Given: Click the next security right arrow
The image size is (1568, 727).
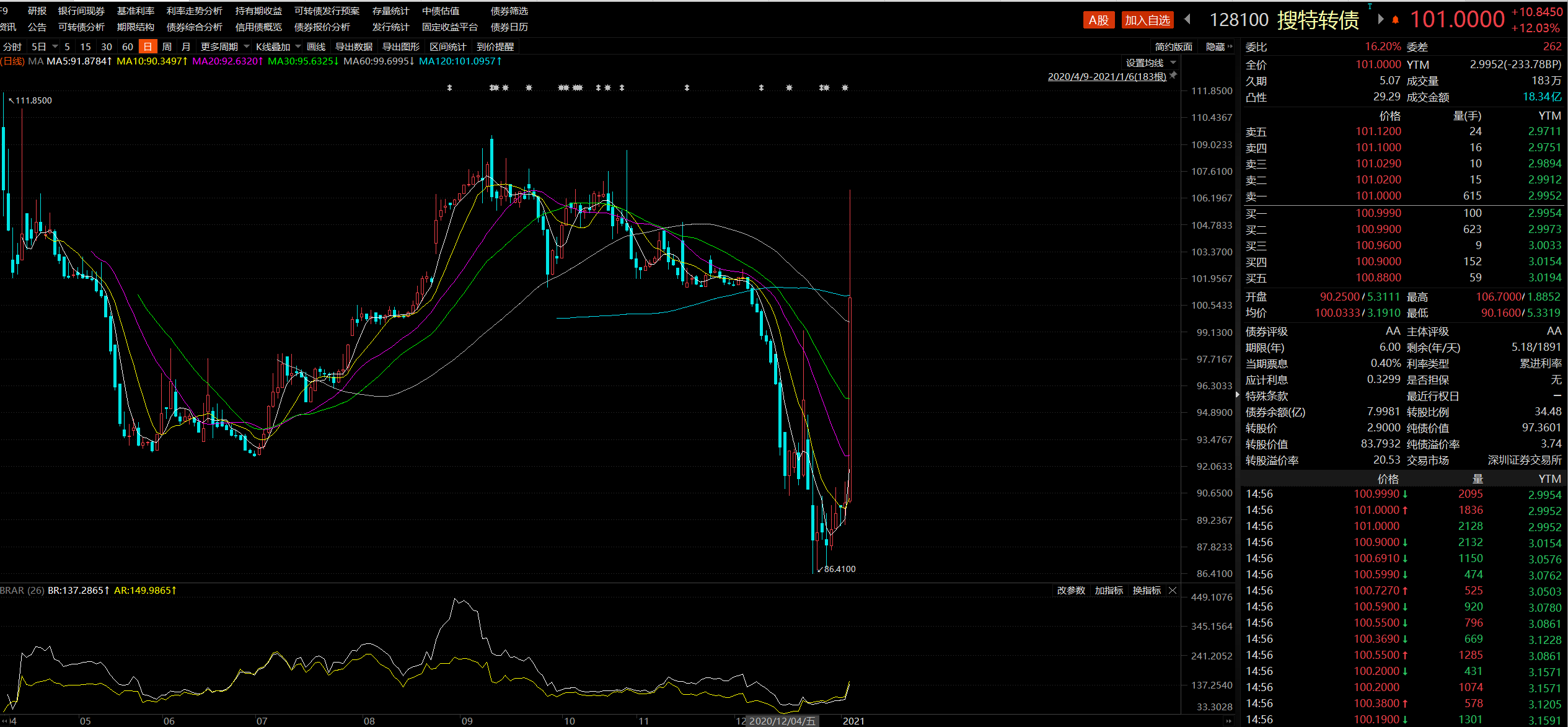Looking at the screenshot, I should [1380, 19].
